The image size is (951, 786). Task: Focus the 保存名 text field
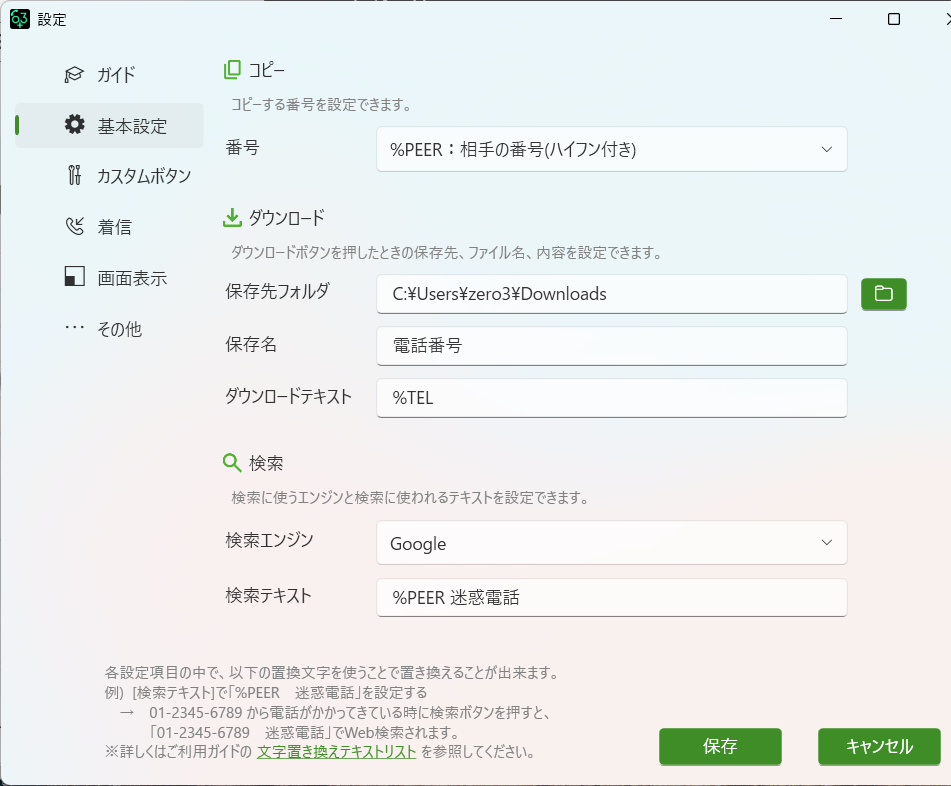point(611,346)
